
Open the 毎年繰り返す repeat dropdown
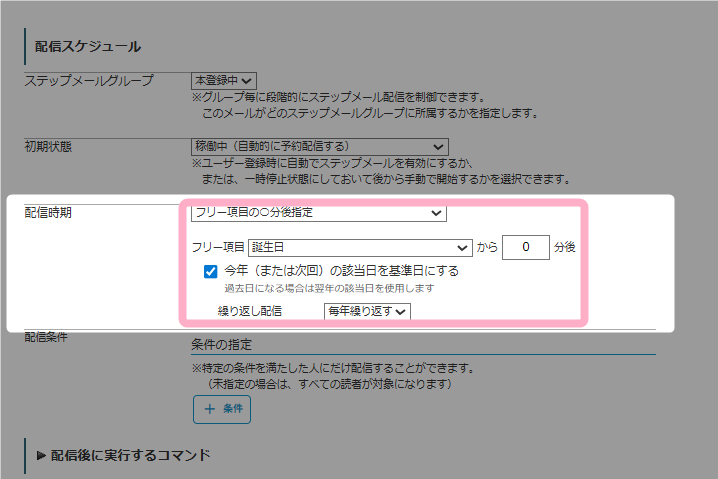(x=367, y=311)
